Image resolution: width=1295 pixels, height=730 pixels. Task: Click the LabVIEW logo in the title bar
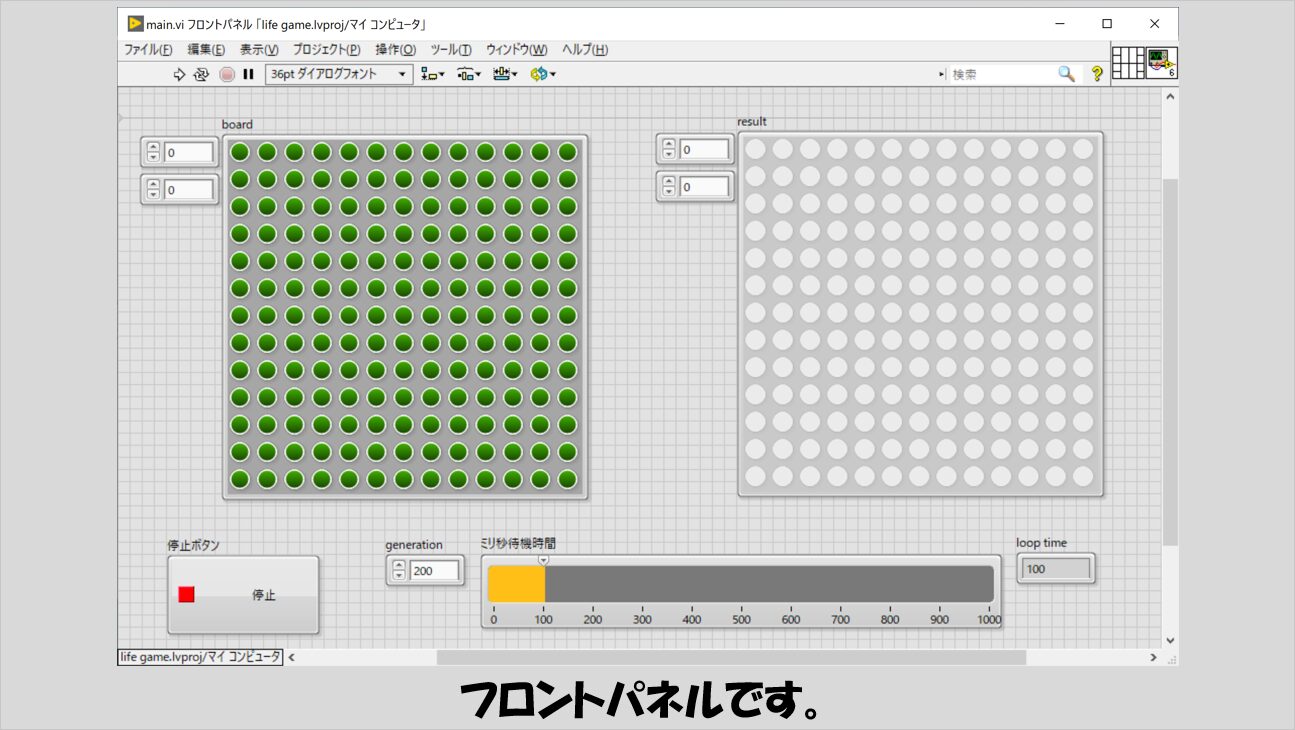coord(135,23)
